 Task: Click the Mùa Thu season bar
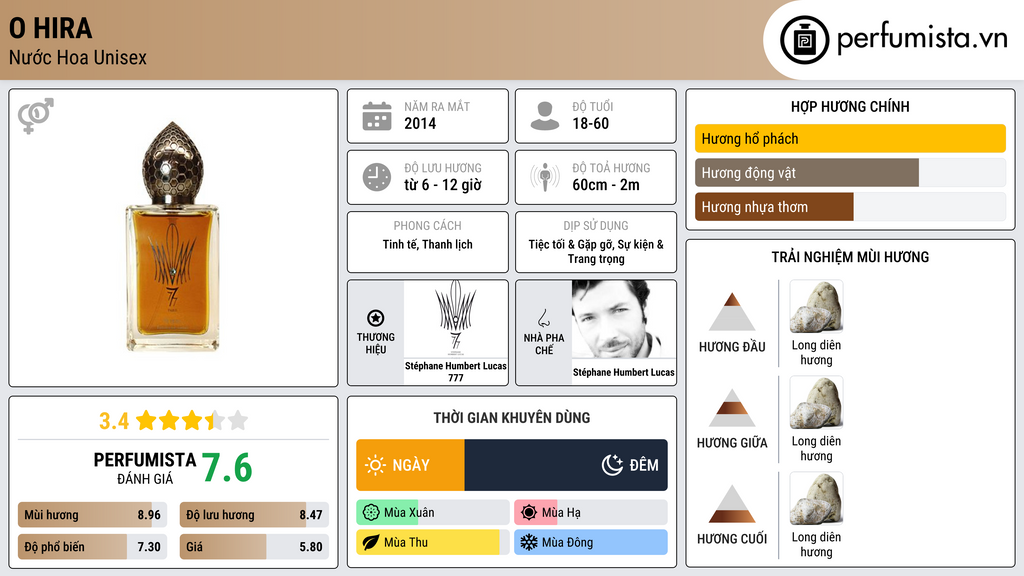(x=433, y=542)
